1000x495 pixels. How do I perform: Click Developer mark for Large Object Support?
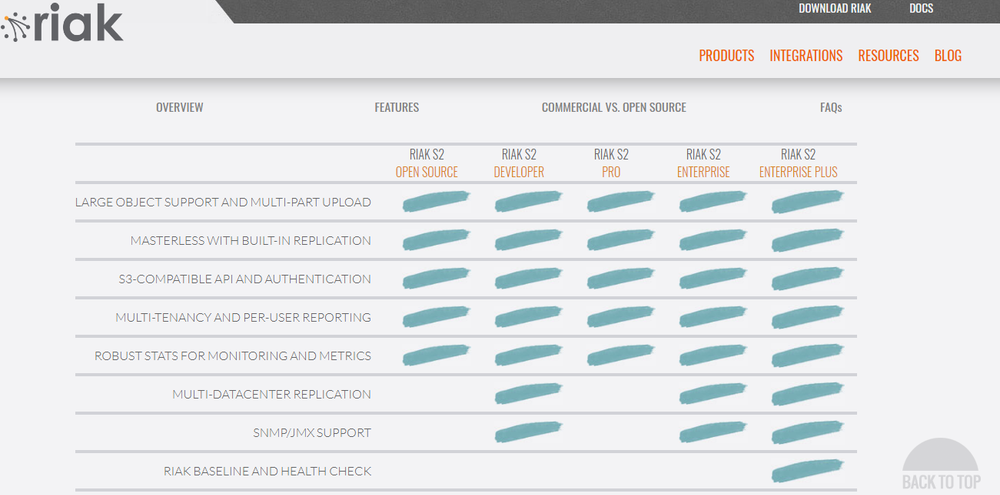click(x=529, y=201)
